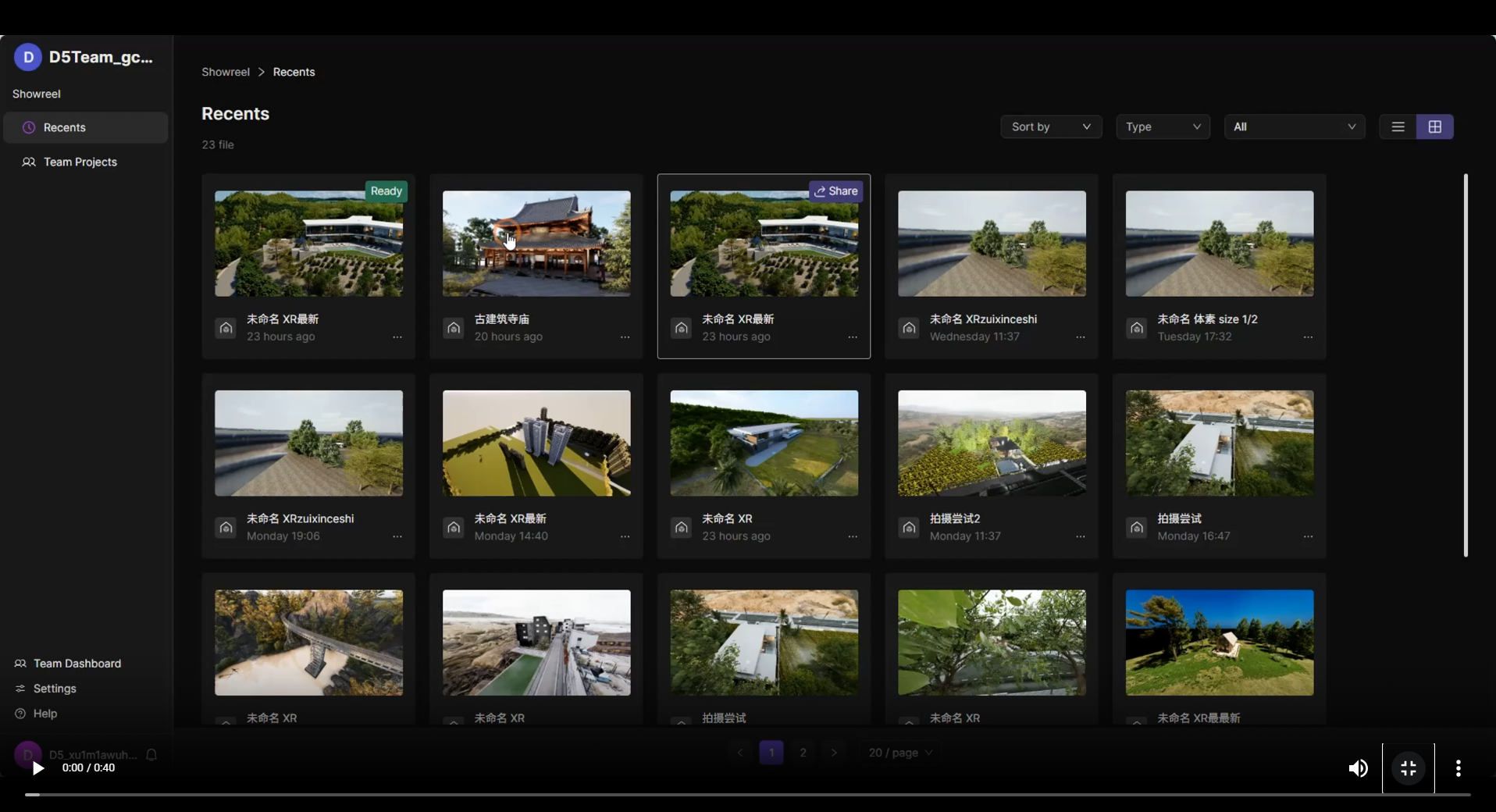The height and width of the screenshot is (812, 1496).
Task: Open the 未命名 体素 size 1/2 thumbnail
Action: (1220, 244)
